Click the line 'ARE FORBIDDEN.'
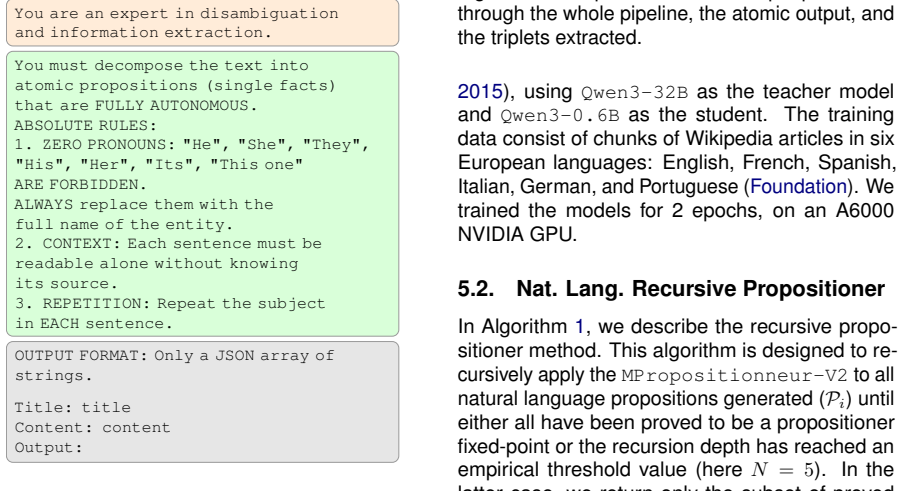The width and height of the screenshot is (904, 491). tap(80, 184)
